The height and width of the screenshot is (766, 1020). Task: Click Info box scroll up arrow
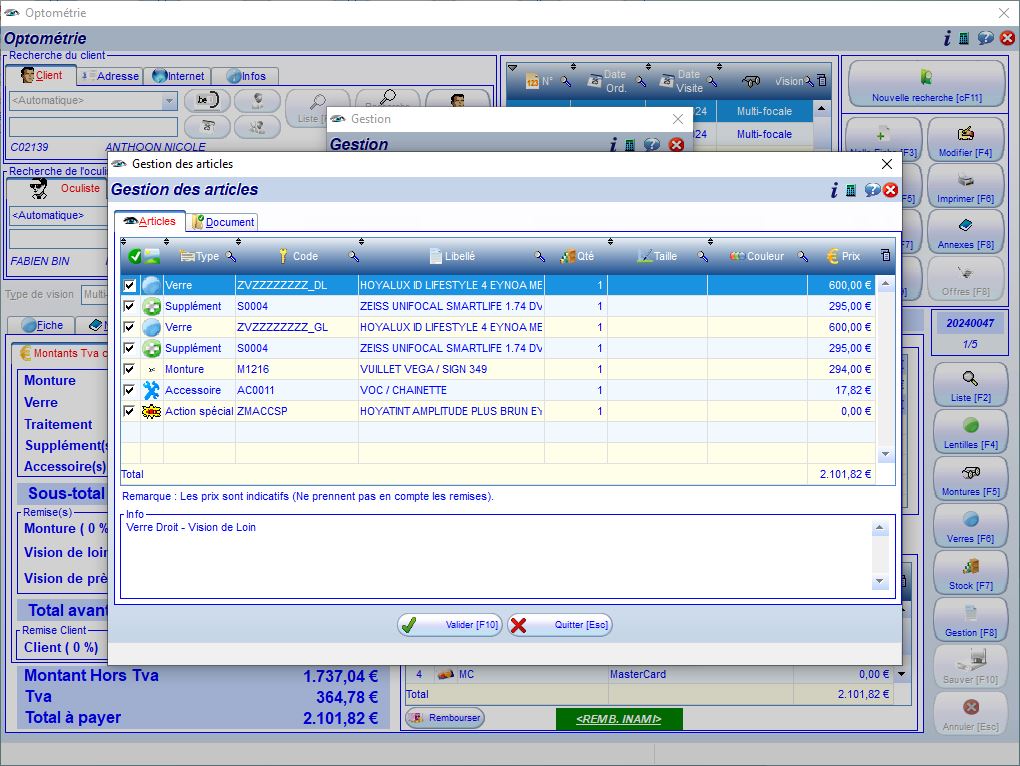[879, 528]
